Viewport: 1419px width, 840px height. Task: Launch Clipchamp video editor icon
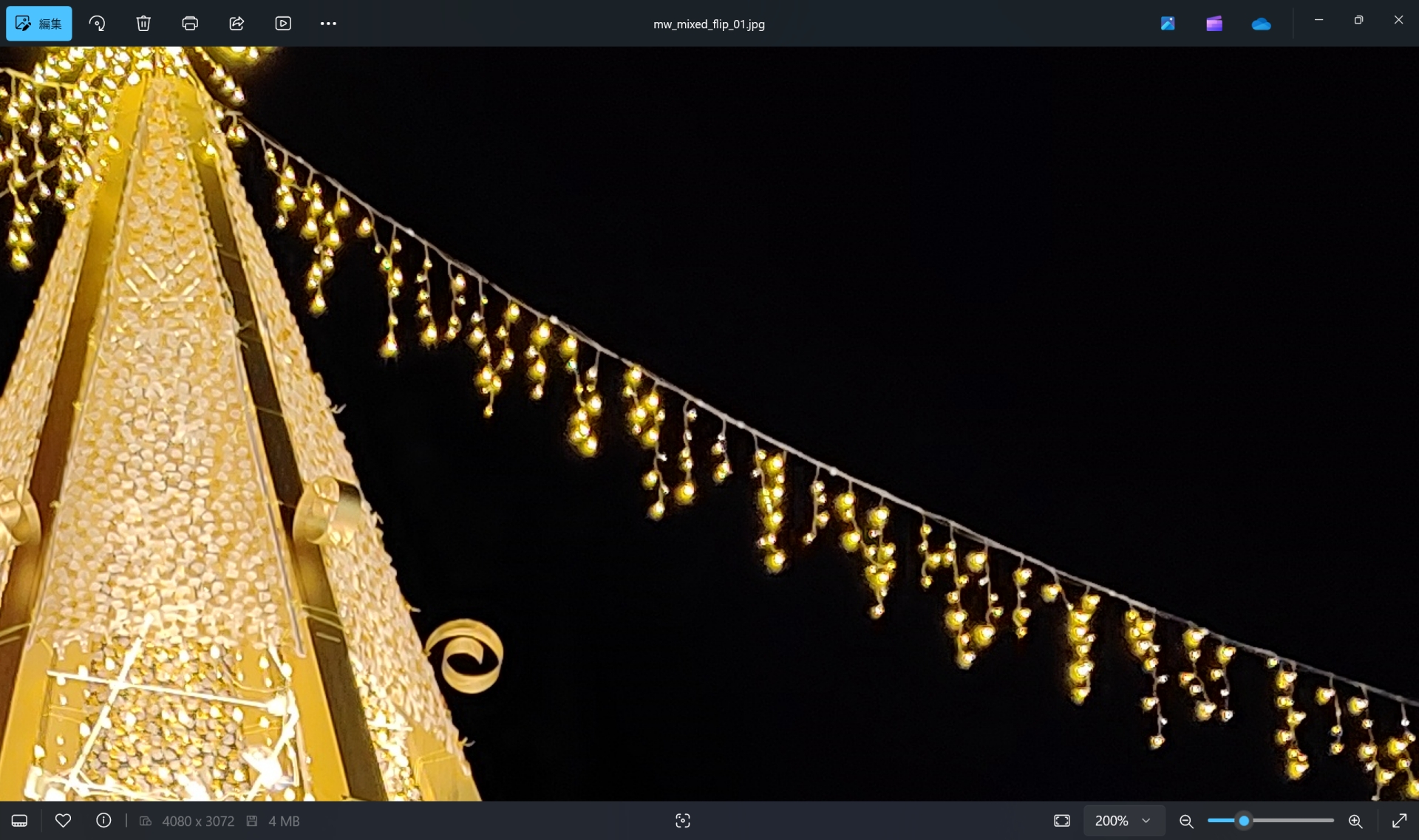pos(1214,24)
